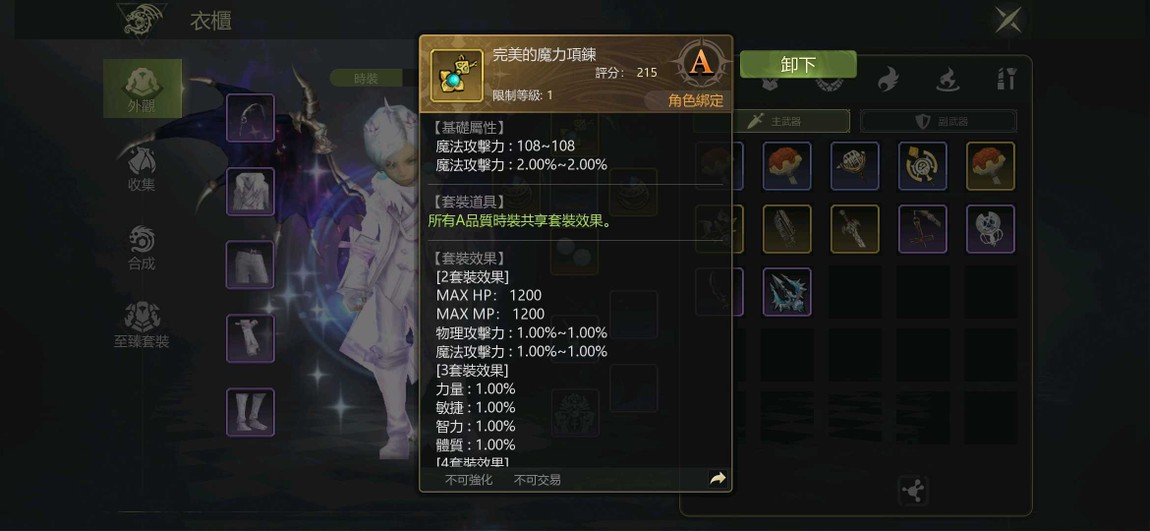Open the lipstick makeup category icon
1150x531 pixels.
pyautogui.click(x=1006, y=79)
